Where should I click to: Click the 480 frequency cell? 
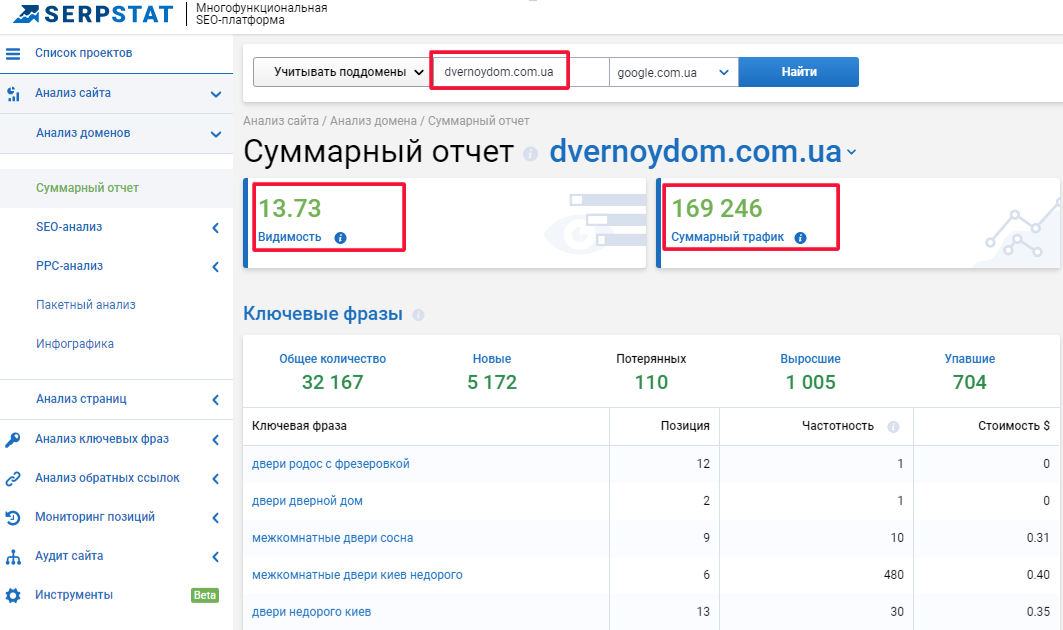point(894,575)
